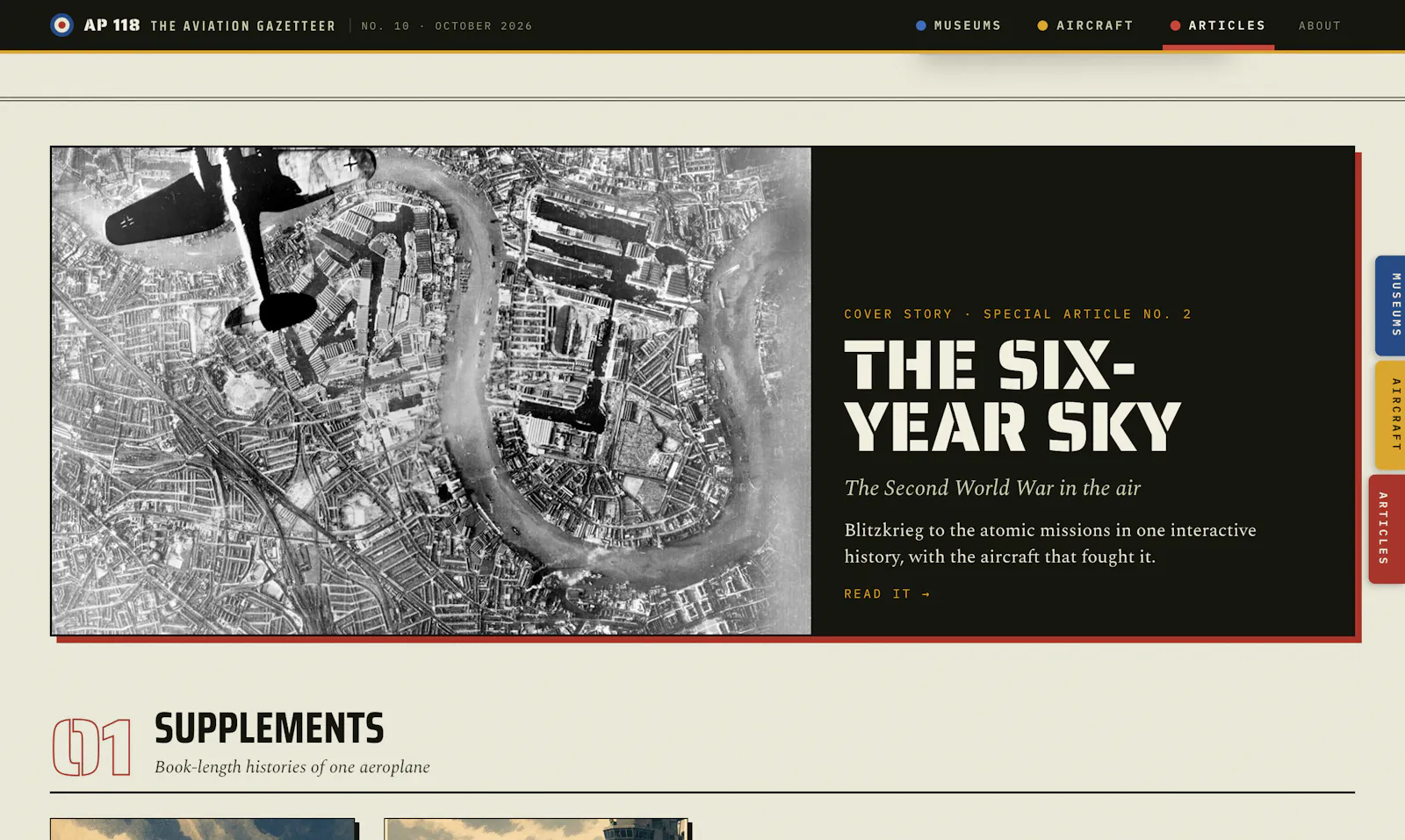Click the 'Blitzkrieg to the atomic missions' blurb
Viewport: 1405px width, 840px height.
click(x=1050, y=543)
